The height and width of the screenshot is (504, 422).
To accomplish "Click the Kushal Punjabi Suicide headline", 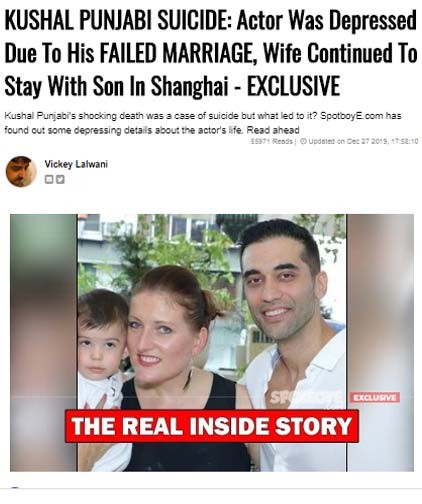I will [211, 53].
